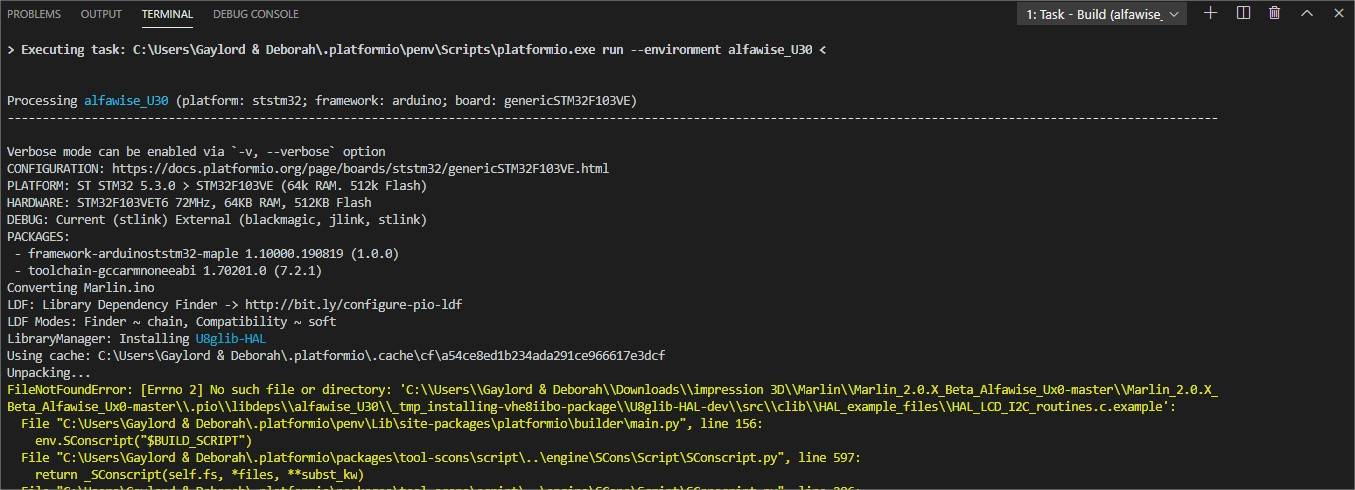
Task: Close the terminal panel
Action: [x=1337, y=13]
